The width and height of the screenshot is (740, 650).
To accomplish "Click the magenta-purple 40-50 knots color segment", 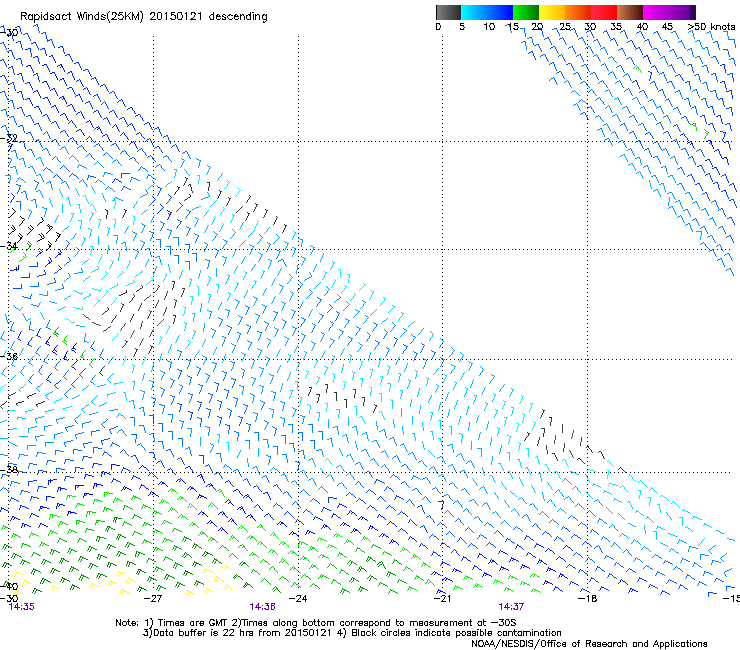I will 669,12.
